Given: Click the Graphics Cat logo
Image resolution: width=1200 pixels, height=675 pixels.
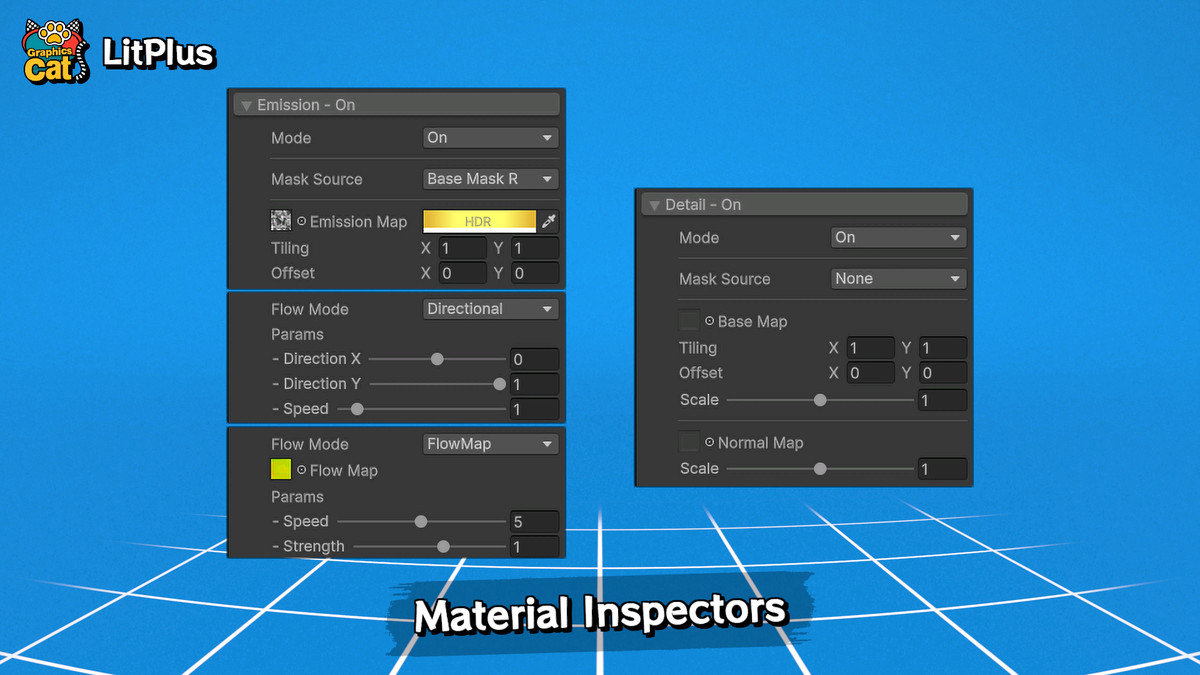Looking at the screenshot, I should point(53,49).
